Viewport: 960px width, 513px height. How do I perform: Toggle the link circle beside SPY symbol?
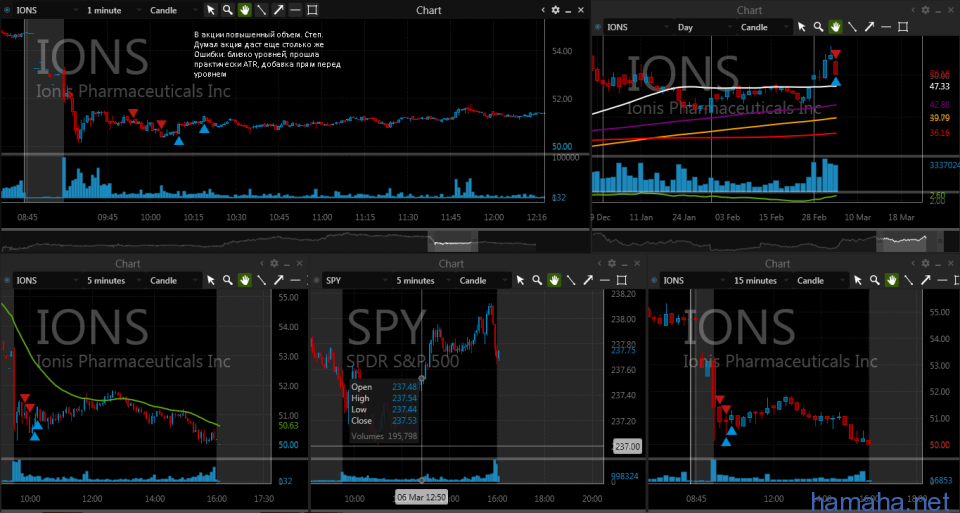tap(317, 280)
